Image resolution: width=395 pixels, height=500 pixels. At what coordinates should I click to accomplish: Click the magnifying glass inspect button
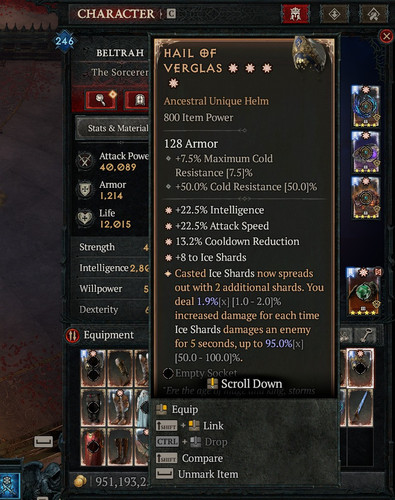click(101, 99)
